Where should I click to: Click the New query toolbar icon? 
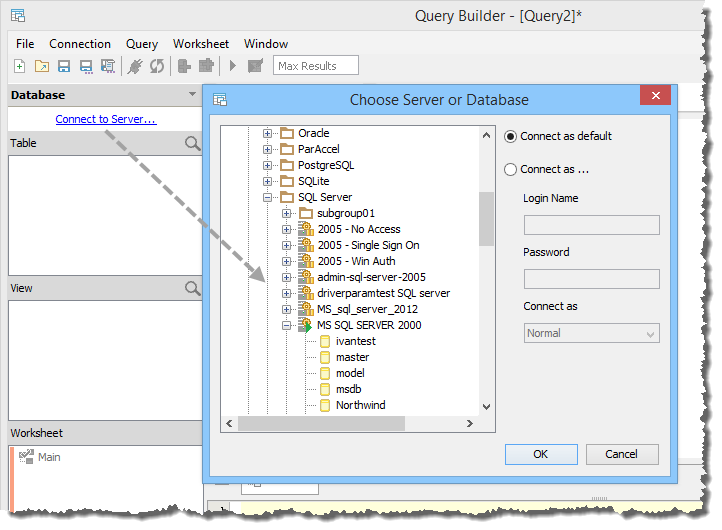tap(19, 66)
